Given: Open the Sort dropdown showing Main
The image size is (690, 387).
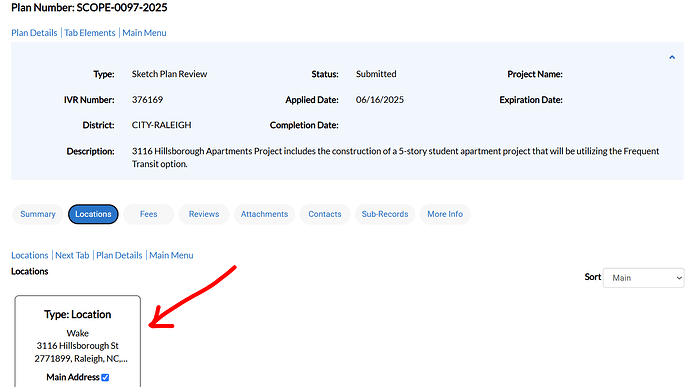Looking at the screenshot, I should (643, 278).
